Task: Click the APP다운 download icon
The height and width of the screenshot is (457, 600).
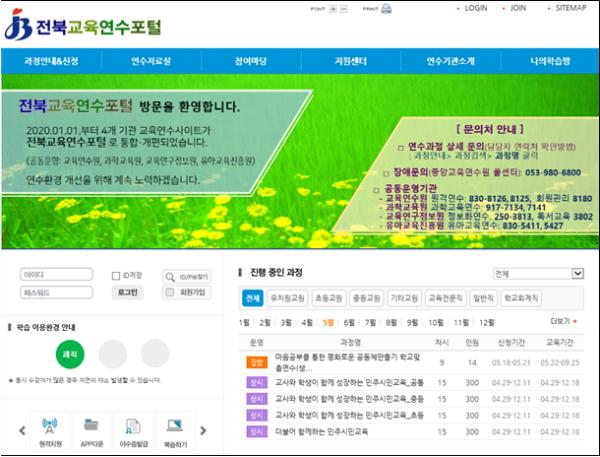Action: 93,430
